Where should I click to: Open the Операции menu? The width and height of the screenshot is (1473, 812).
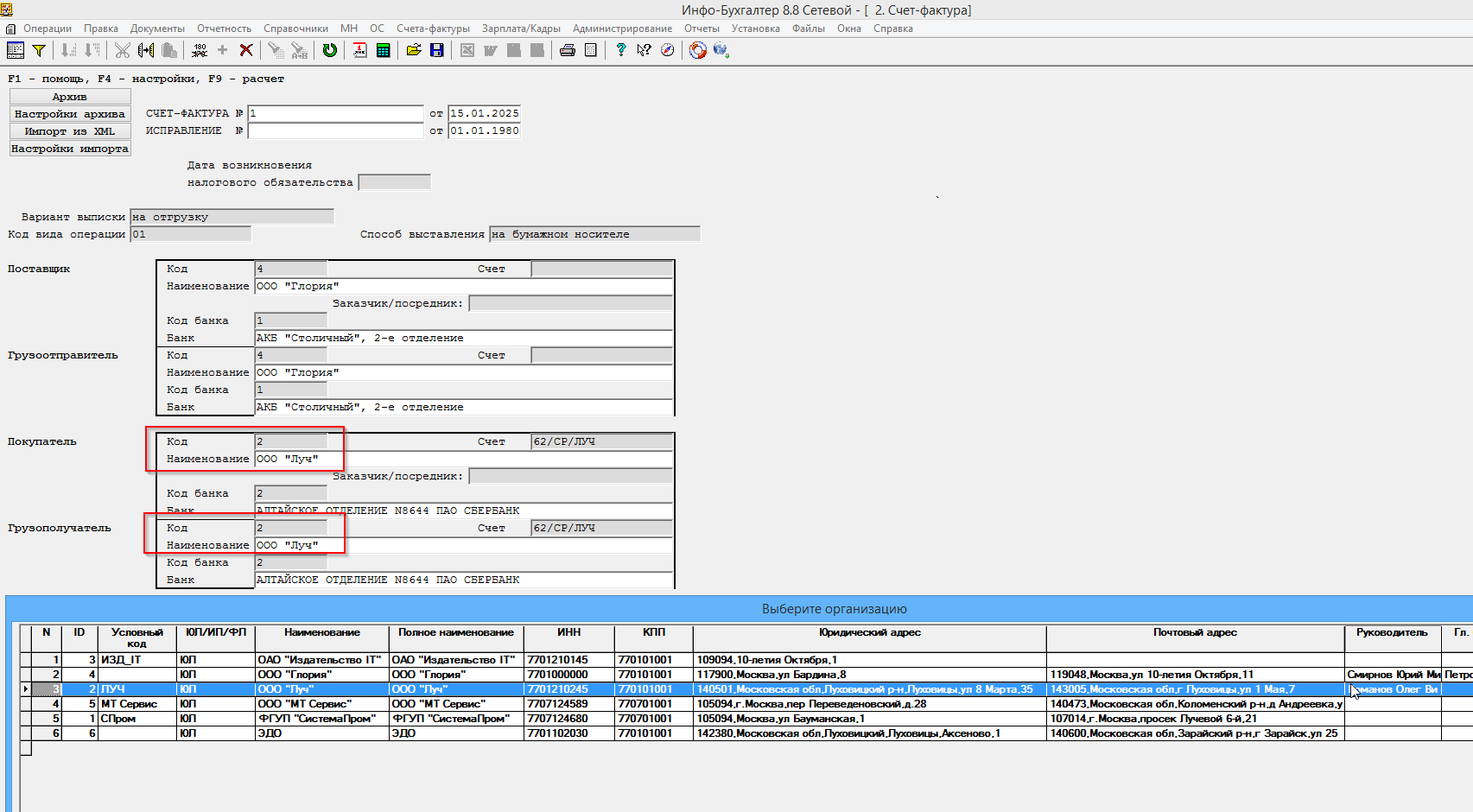click(x=48, y=29)
